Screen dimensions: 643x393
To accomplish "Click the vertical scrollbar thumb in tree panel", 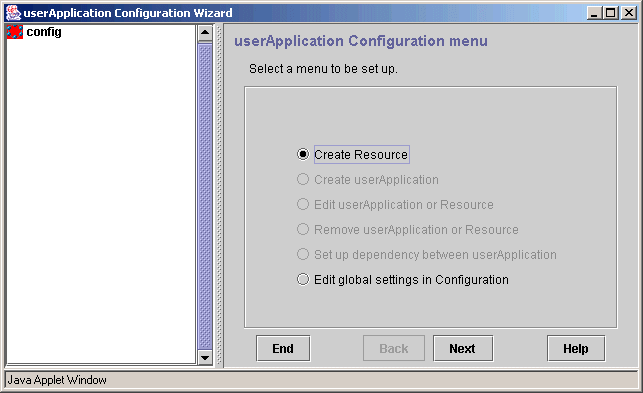I will tap(205, 196).
